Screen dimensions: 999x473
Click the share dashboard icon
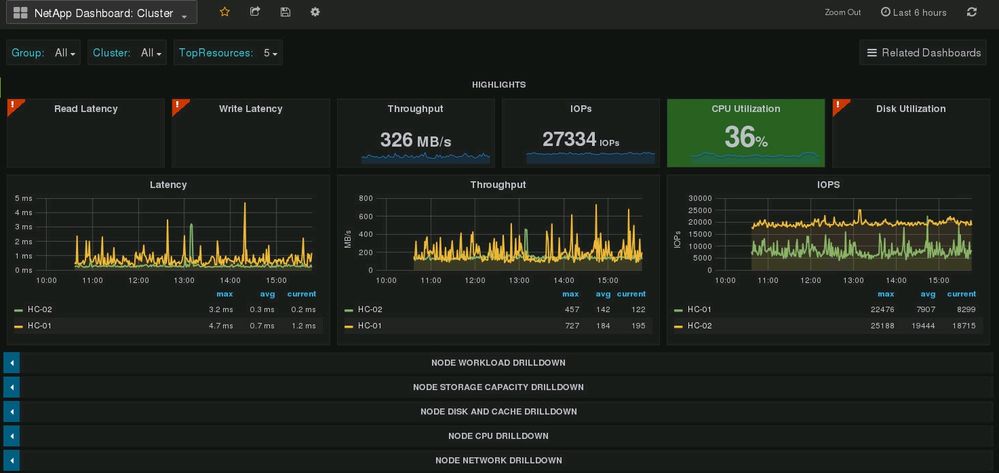255,12
